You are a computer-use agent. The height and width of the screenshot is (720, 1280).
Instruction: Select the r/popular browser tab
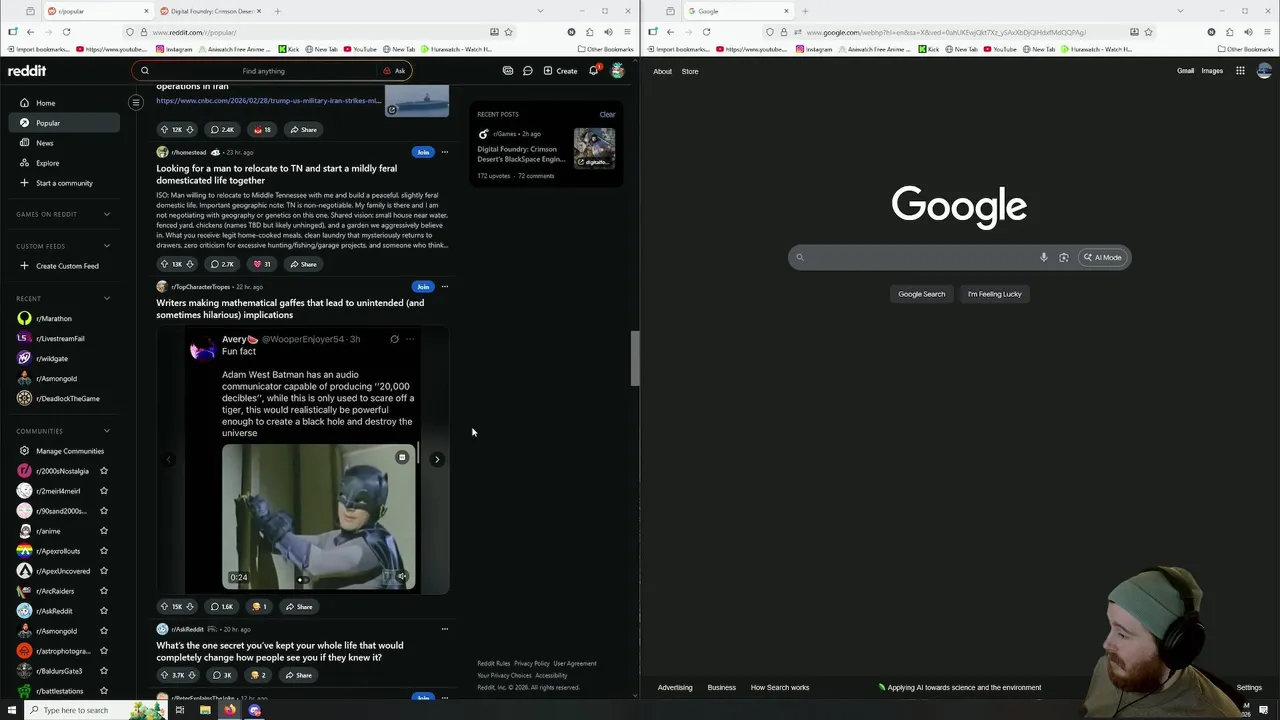click(98, 11)
